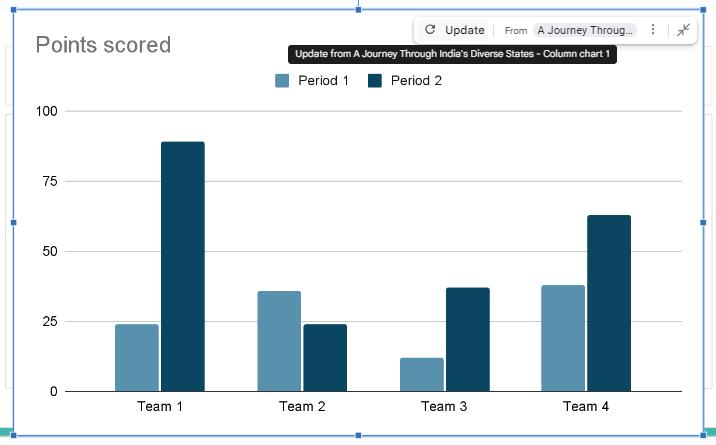Click the Team 4 Period 1 bar

(x=563, y=338)
